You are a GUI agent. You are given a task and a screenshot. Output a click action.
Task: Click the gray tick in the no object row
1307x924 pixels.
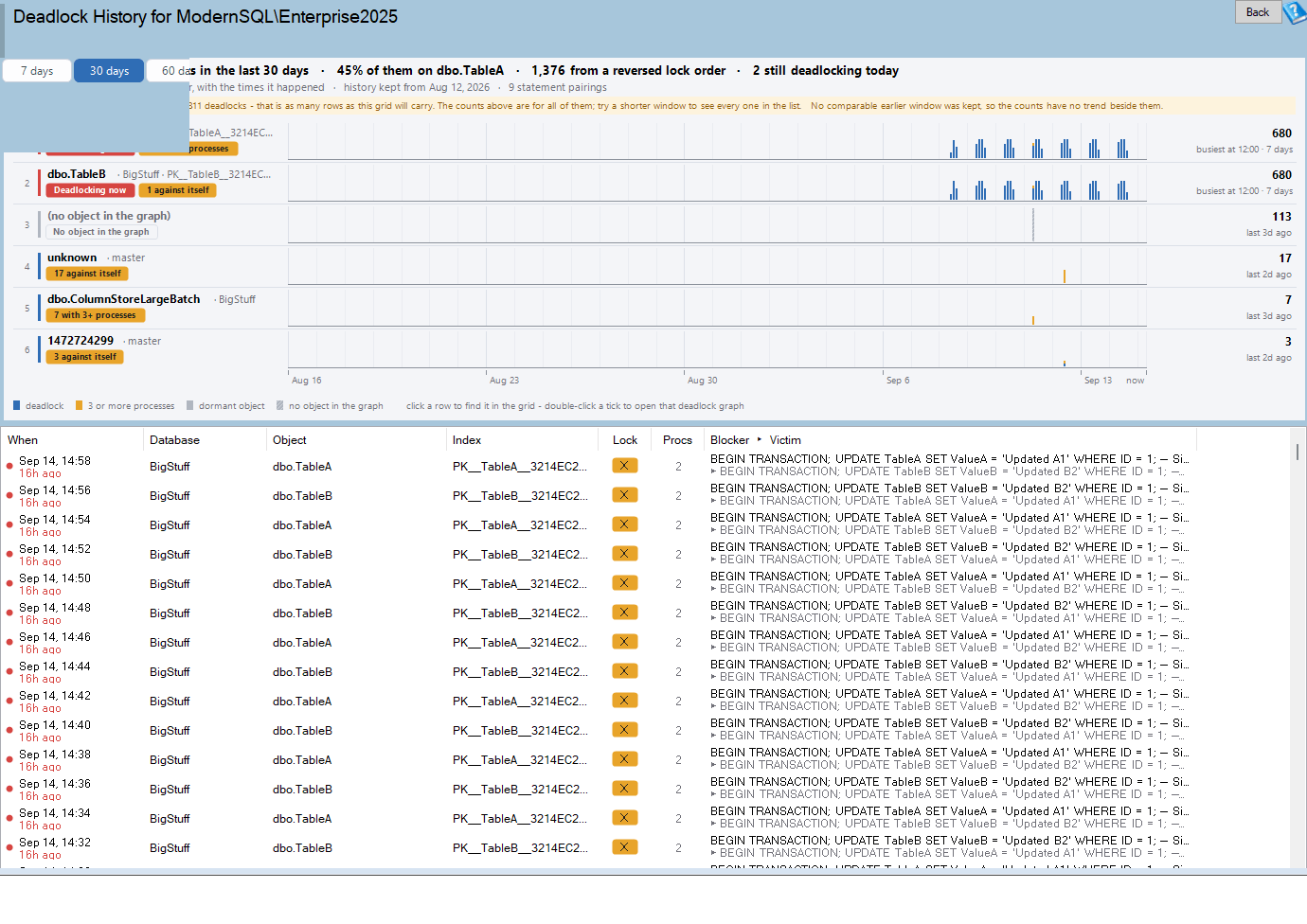point(1033,224)
